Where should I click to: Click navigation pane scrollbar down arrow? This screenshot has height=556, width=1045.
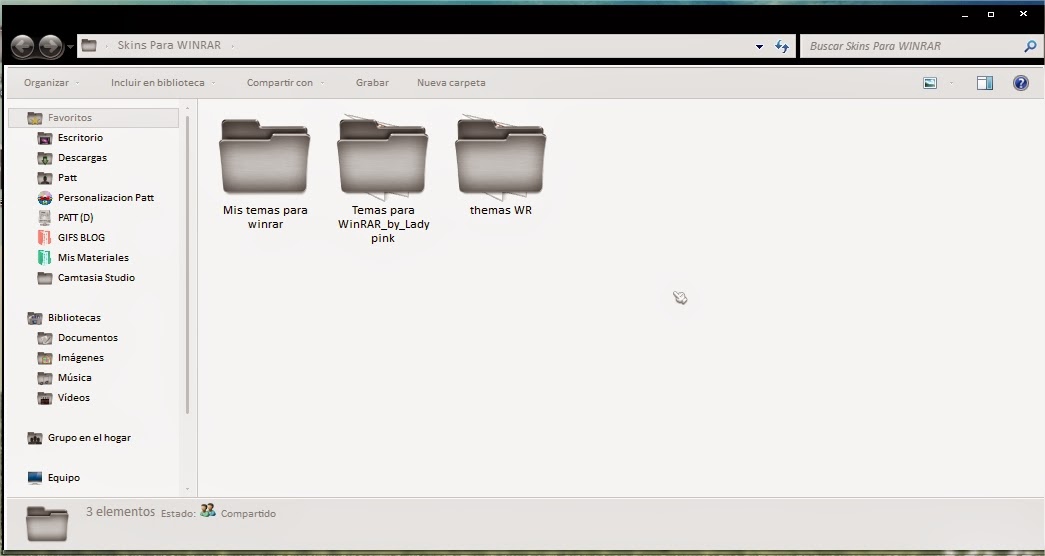pyautogui.click(x=188, y=490)
